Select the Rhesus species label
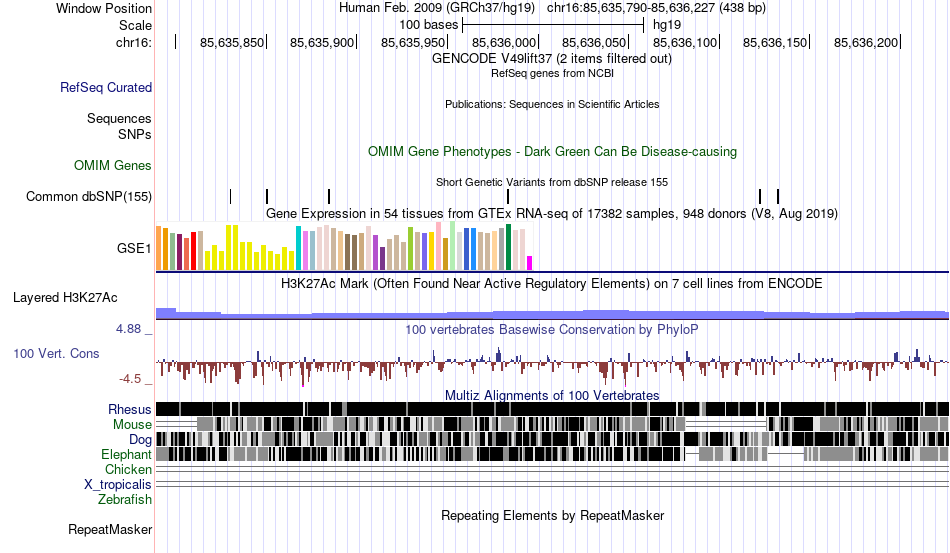The width and height of the screenshot is (950, 553). [130, 409]
